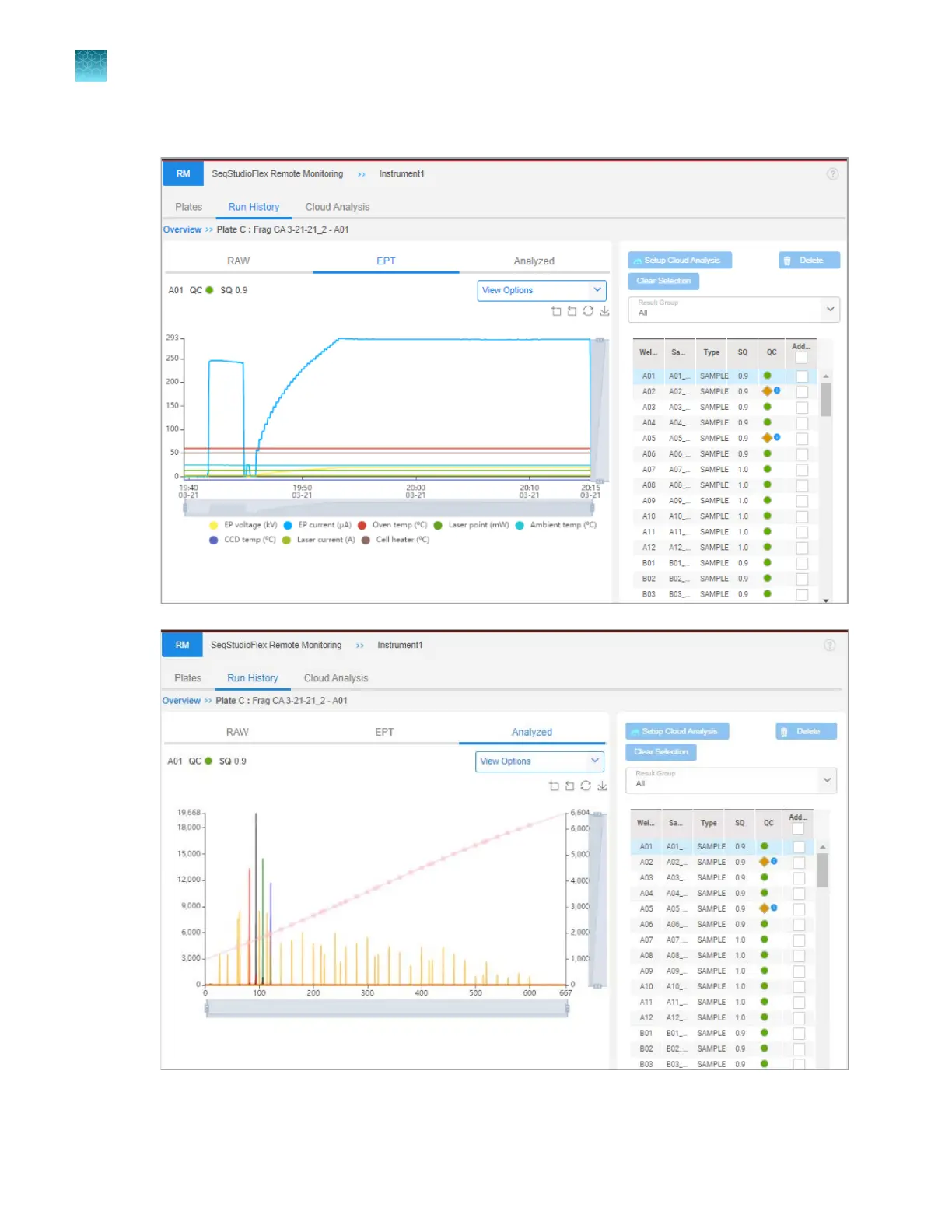This screenshot has width=952, height=1232.
Task: Click Setup Cloud Analysis button in upper screenshot
Action: click(x=680, y=261)
